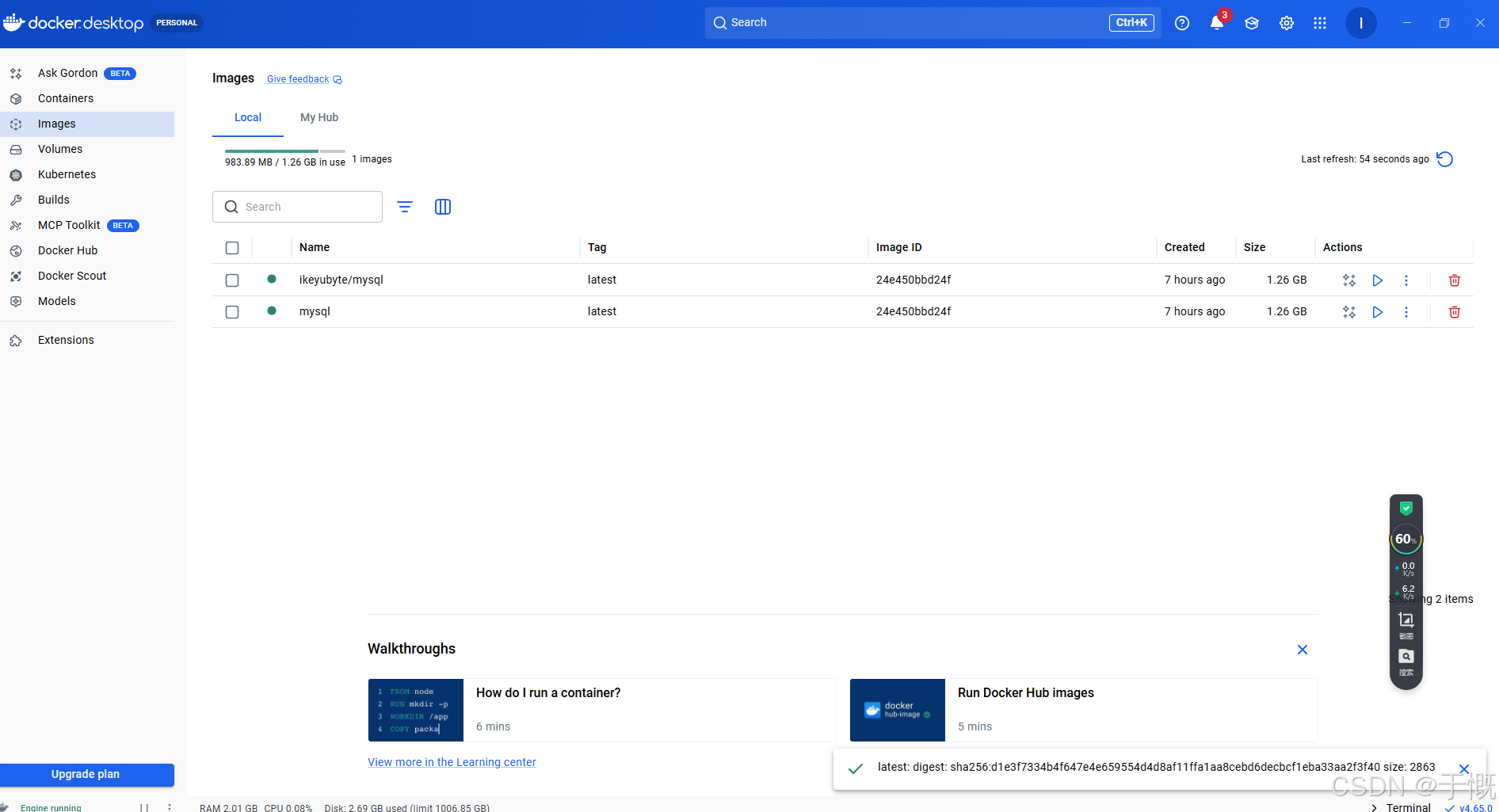Click the images search field
The height and width of the screenshot is (812, 1499).
pos(297,207)
